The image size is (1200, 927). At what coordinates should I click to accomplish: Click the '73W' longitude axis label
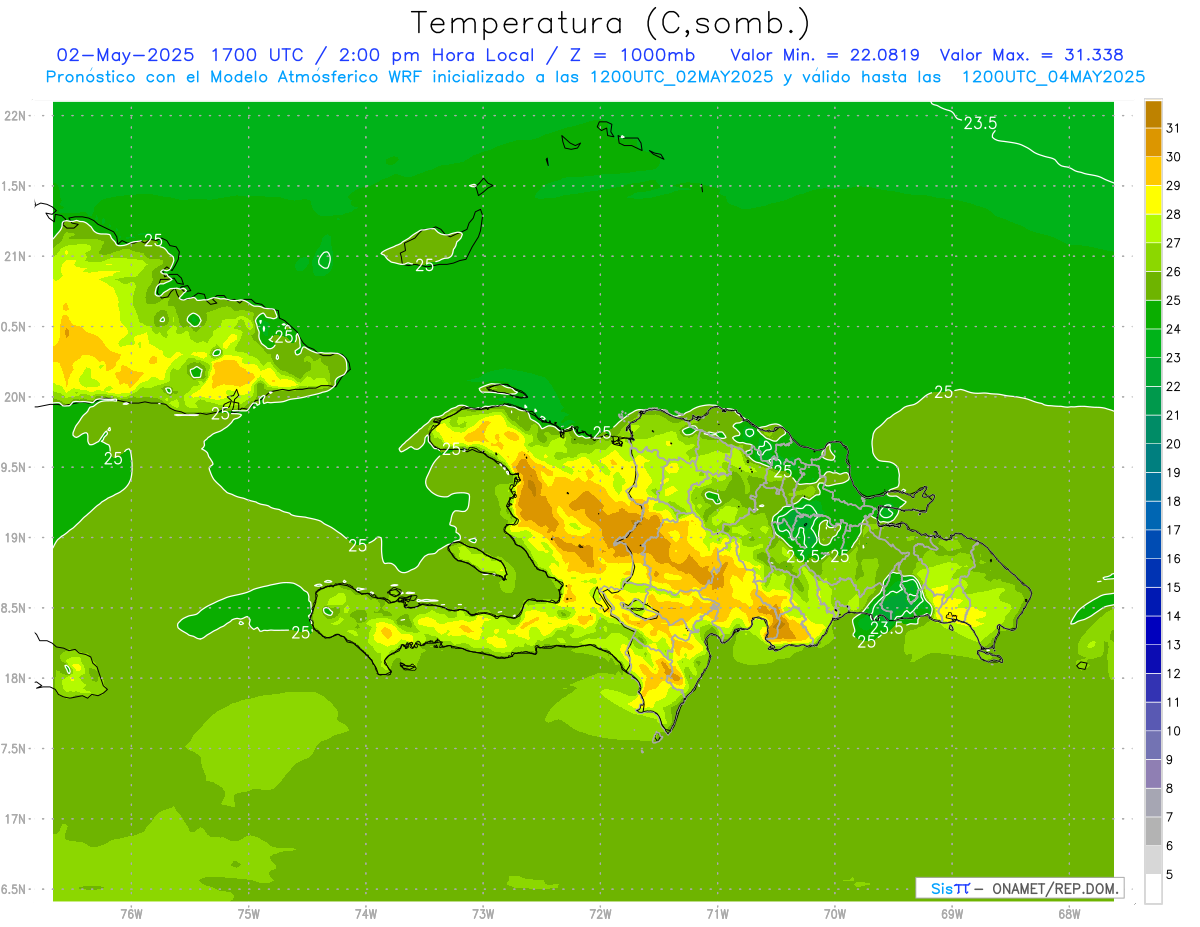483,913
